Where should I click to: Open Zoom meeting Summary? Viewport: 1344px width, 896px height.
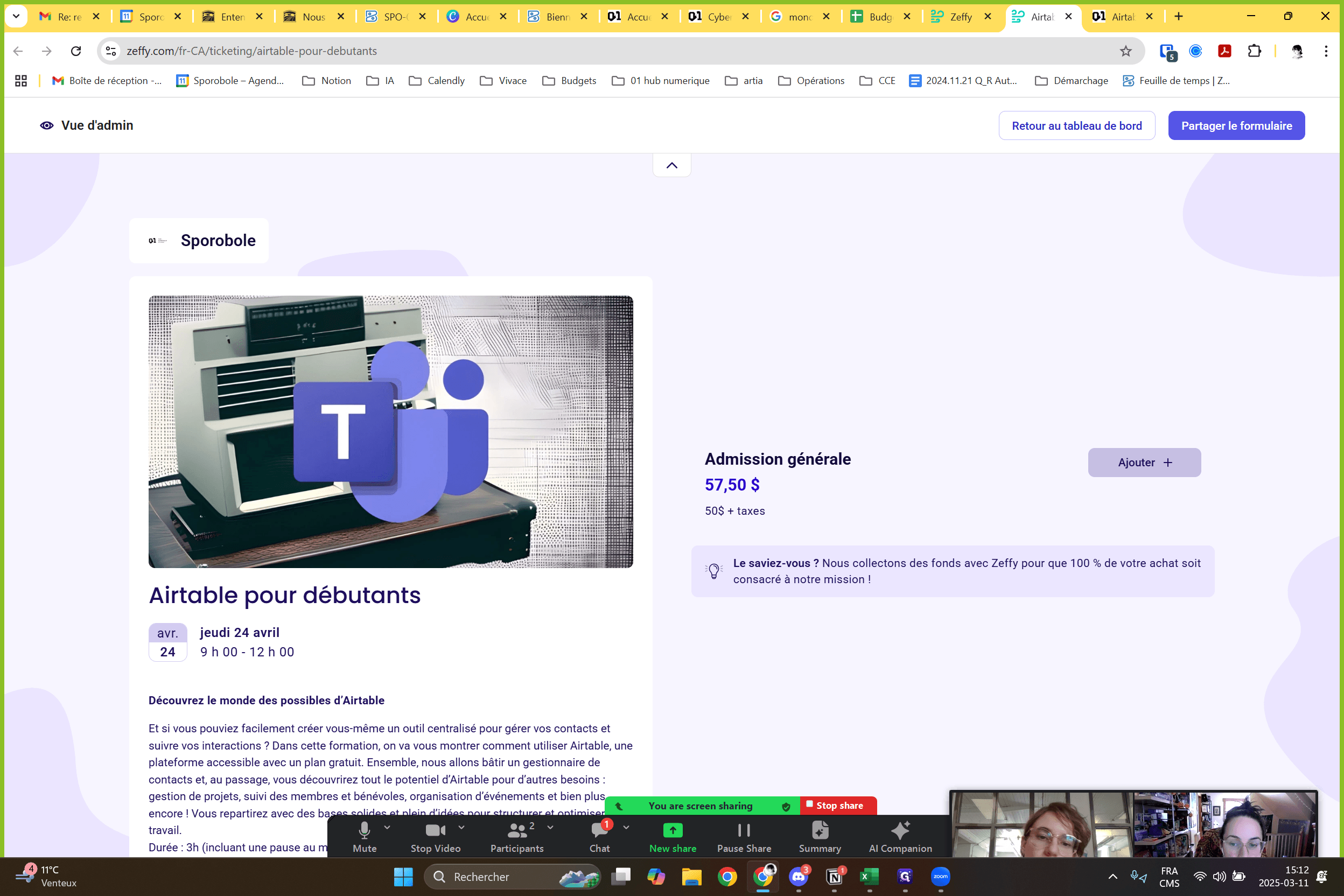(820, 837)
